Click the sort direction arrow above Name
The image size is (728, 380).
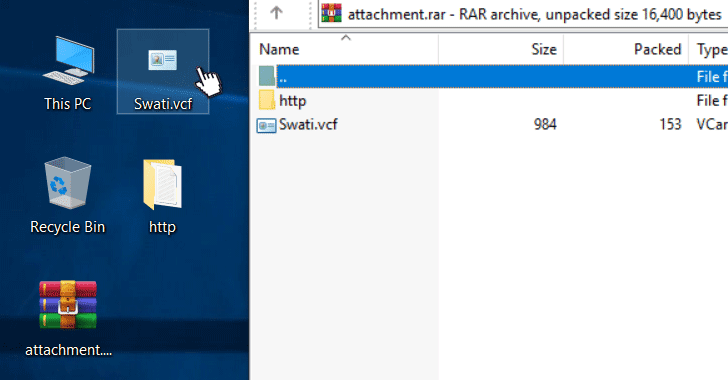click(346, 38)
